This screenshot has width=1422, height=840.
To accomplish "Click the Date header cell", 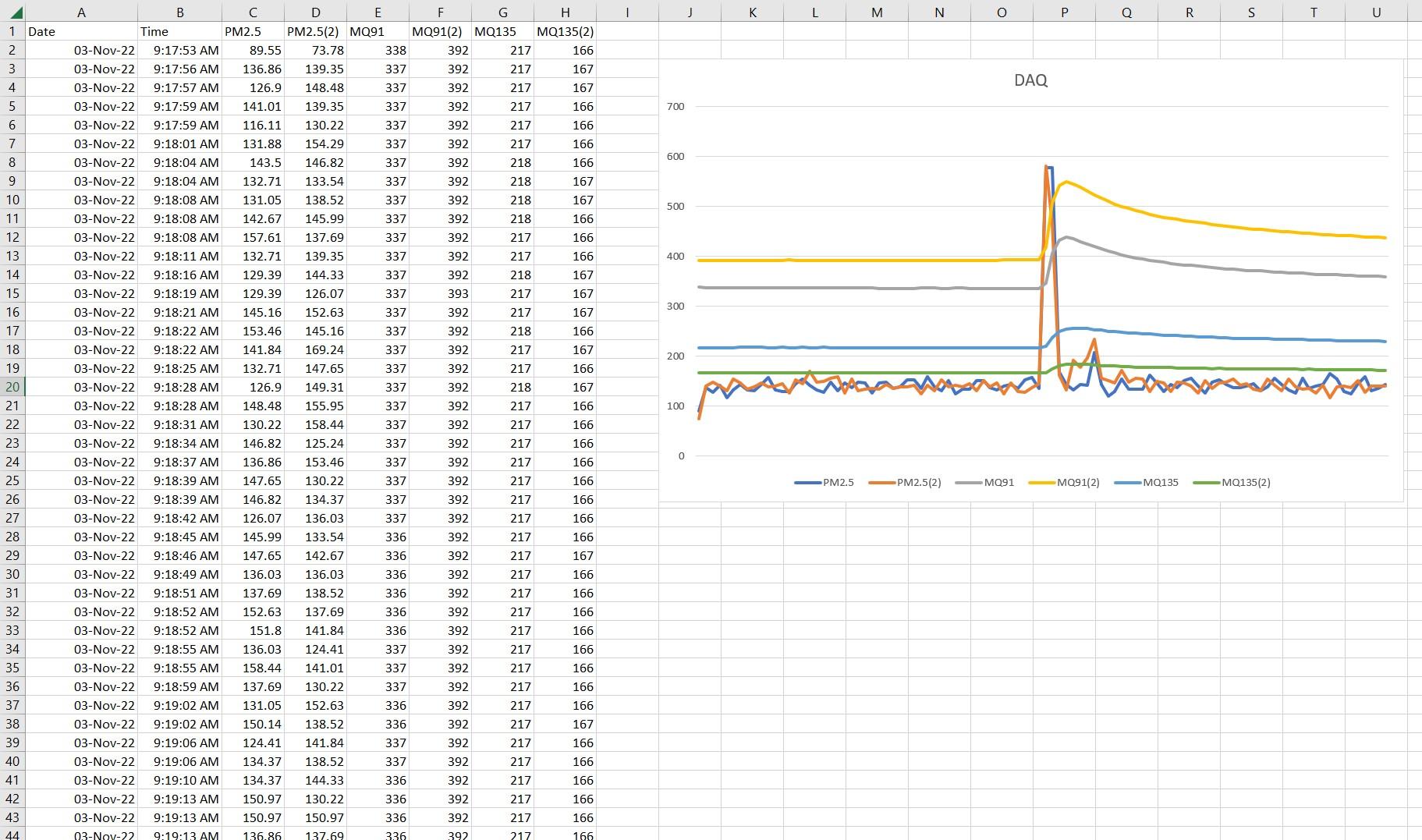I will 81,31.
